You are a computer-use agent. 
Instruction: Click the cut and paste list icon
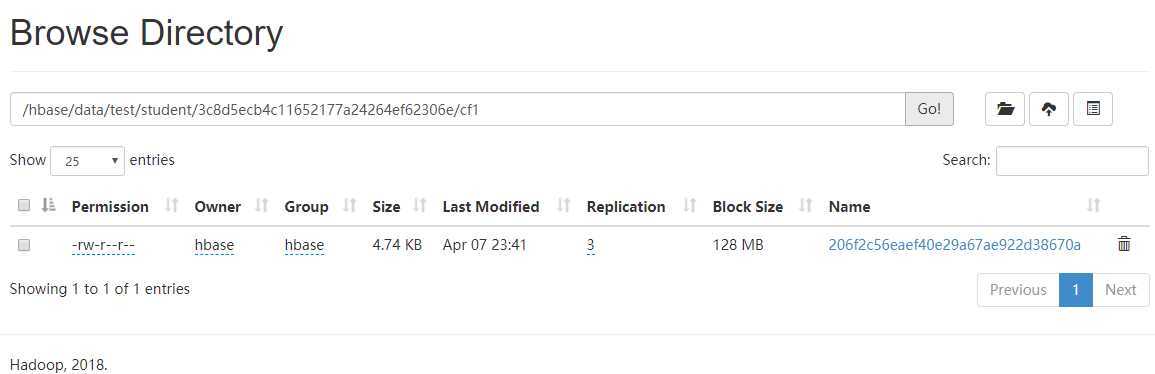tap(1093, 109)
